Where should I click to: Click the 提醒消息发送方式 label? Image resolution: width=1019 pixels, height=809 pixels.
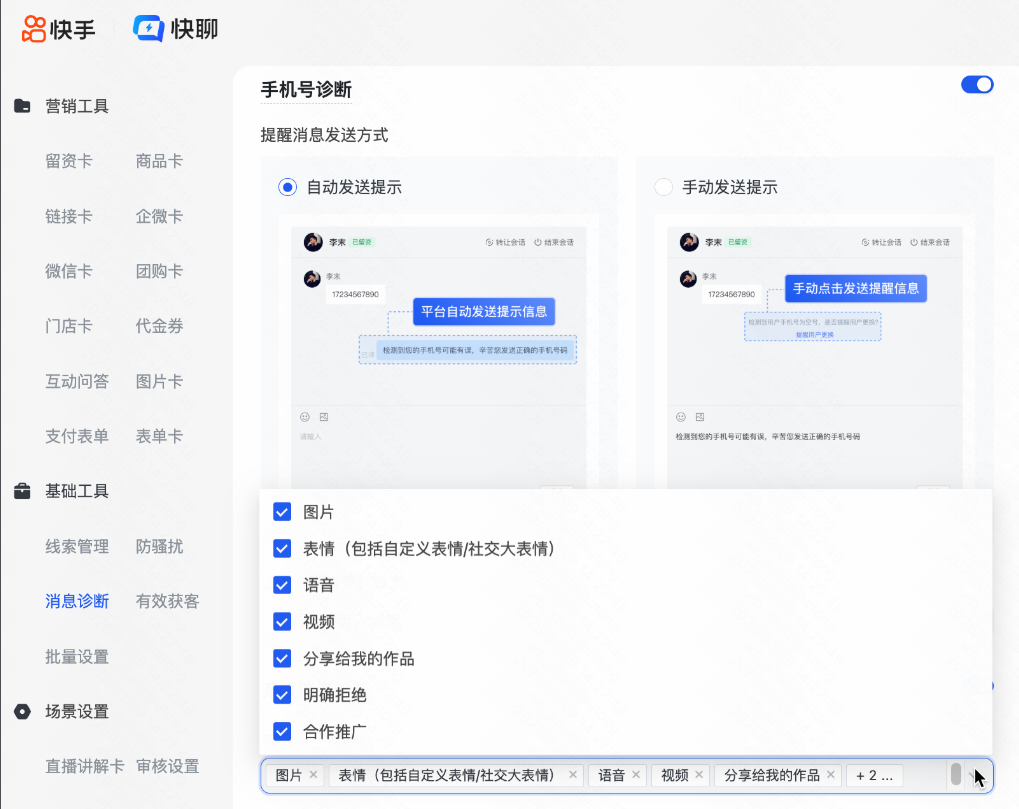coord(324,135)
